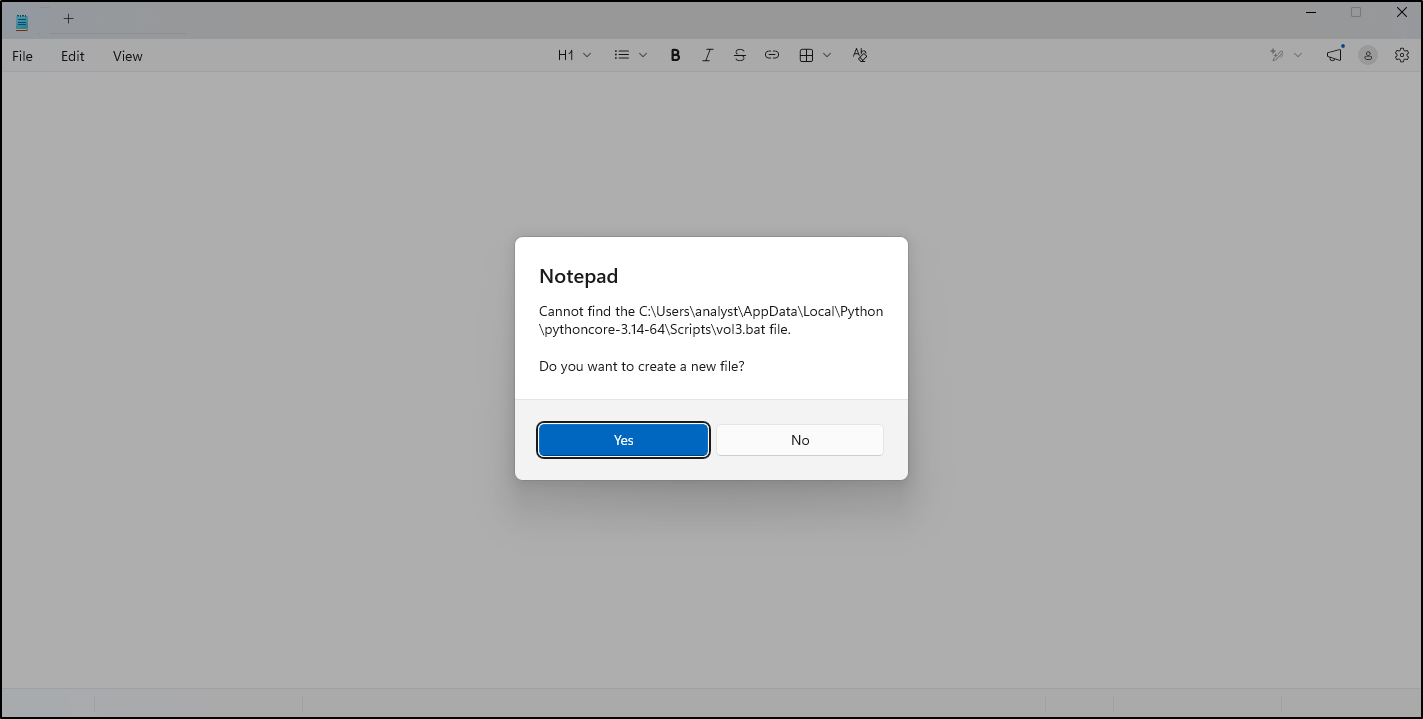Image resolution: width=1423 pixels, height=719 pixels.
Task: Open the list formatting dropdown
Action: [x=631, y=55]
